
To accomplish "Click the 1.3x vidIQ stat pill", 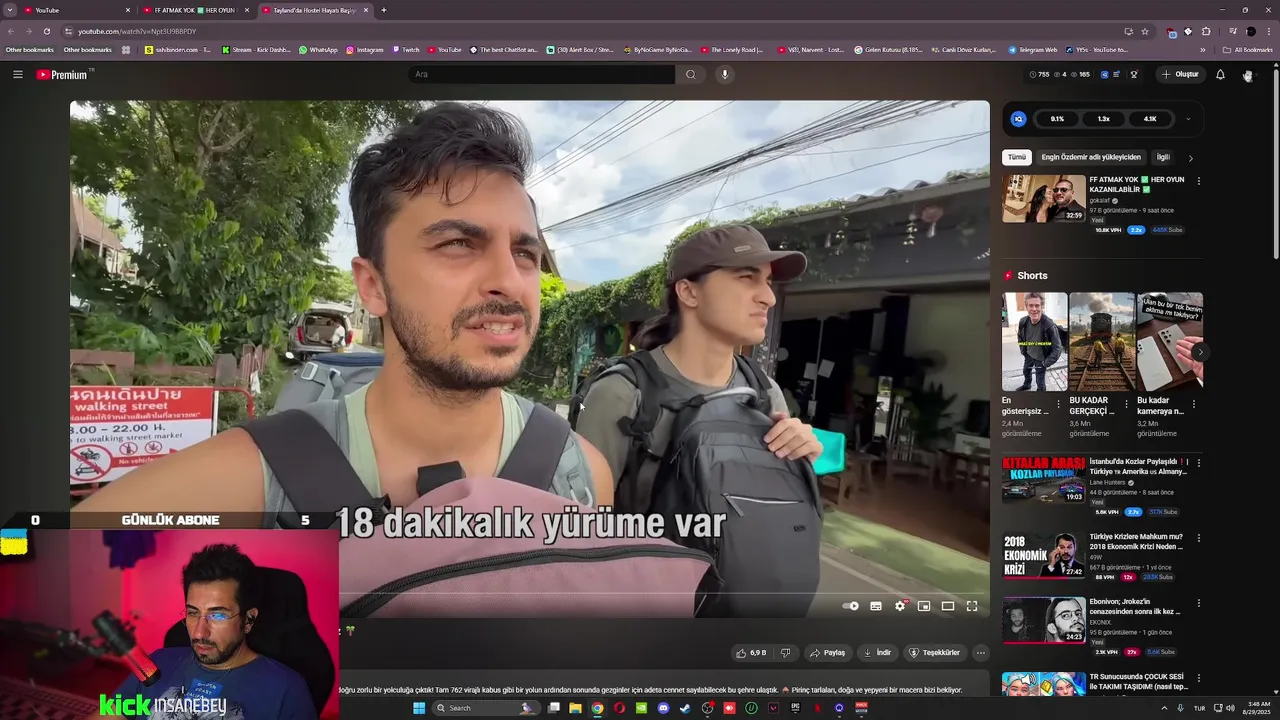I will coord(1103,119).
